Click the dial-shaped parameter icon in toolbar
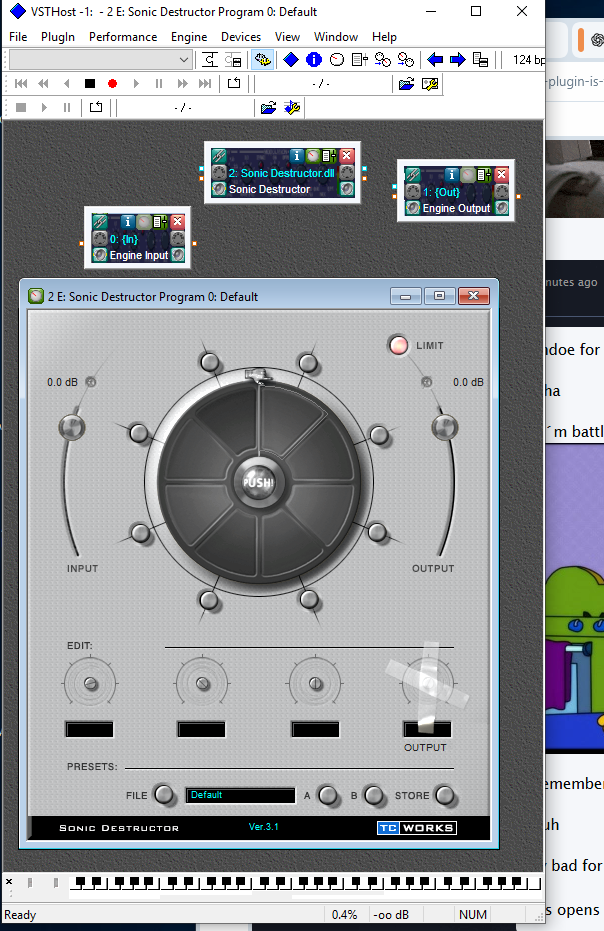 tap(337, 60)
